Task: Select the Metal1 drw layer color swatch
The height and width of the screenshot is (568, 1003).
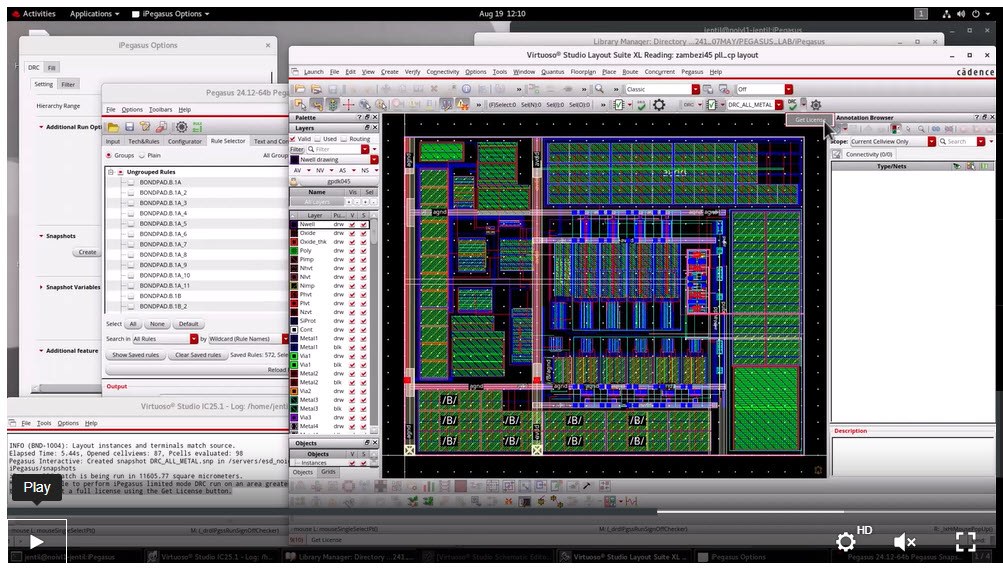Action: tap(295, 339)
